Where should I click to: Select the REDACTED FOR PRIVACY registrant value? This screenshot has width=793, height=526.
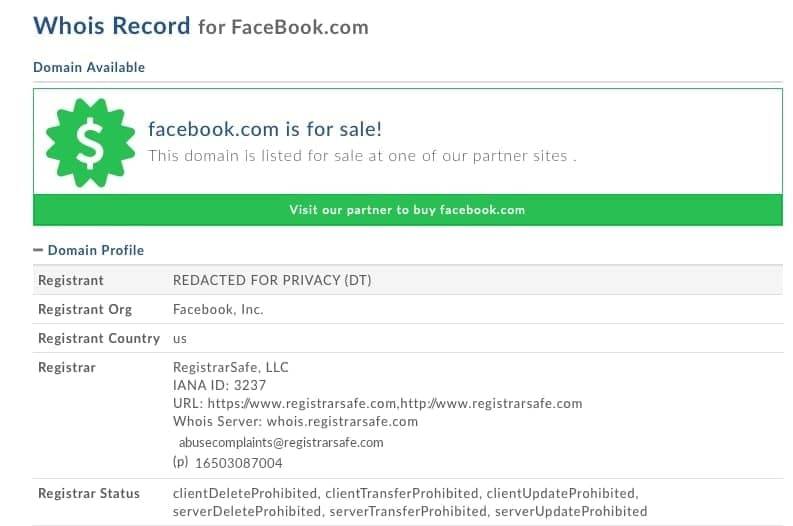pyautogui.click(x=272, y=281)
